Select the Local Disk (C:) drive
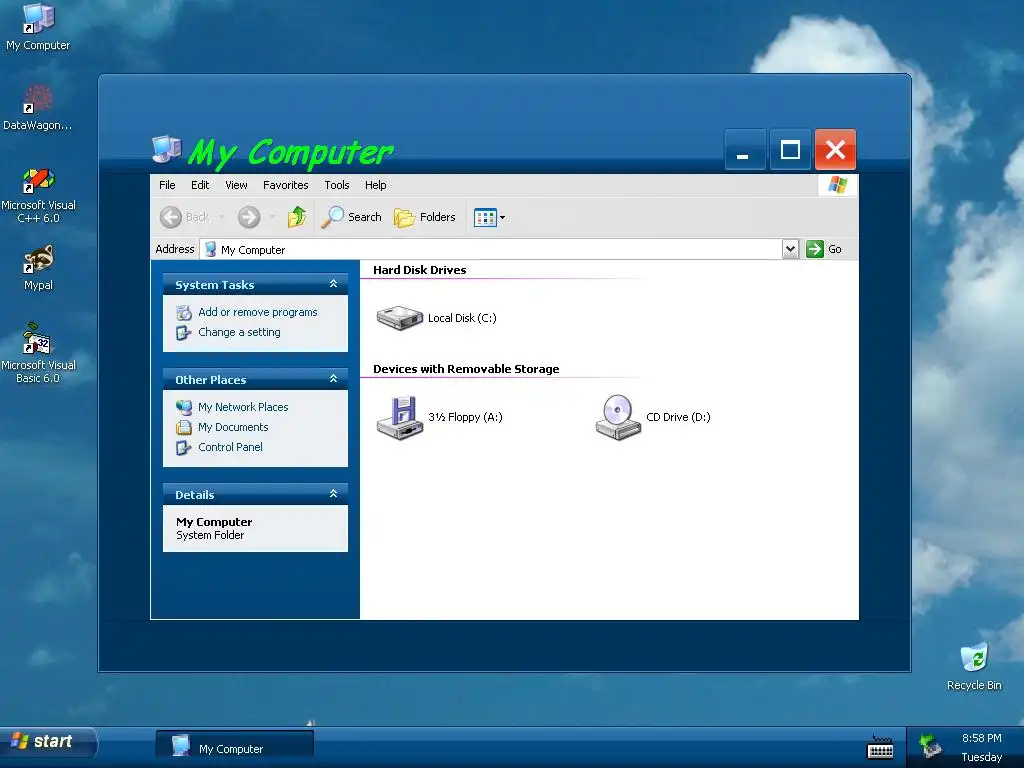The height and width of the screenshot is (768, 1024). click(x=436, y=318)
